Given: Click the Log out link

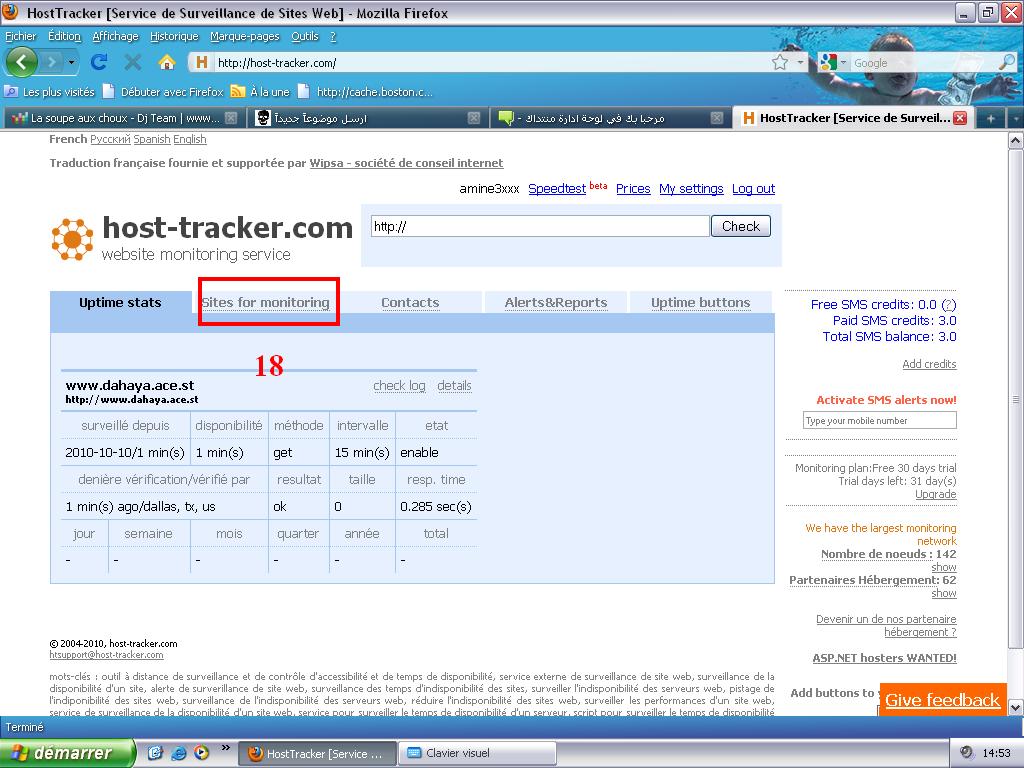Looking at the screenshot, I should pos(753,189).
